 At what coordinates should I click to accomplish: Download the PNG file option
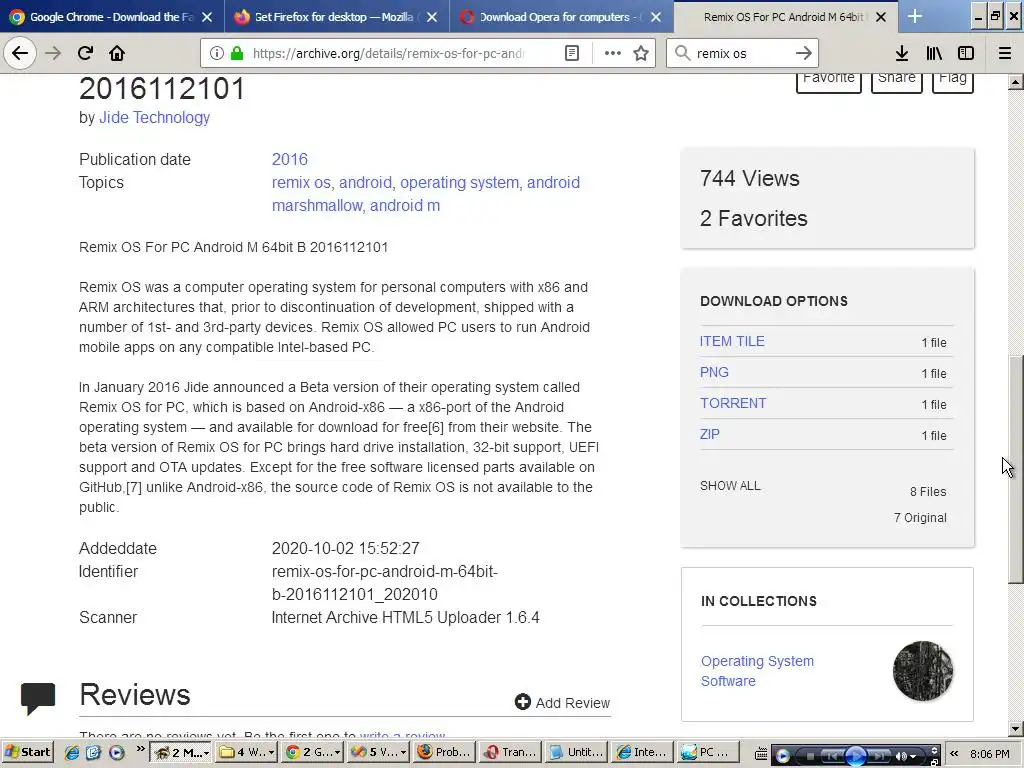[714, 372]
